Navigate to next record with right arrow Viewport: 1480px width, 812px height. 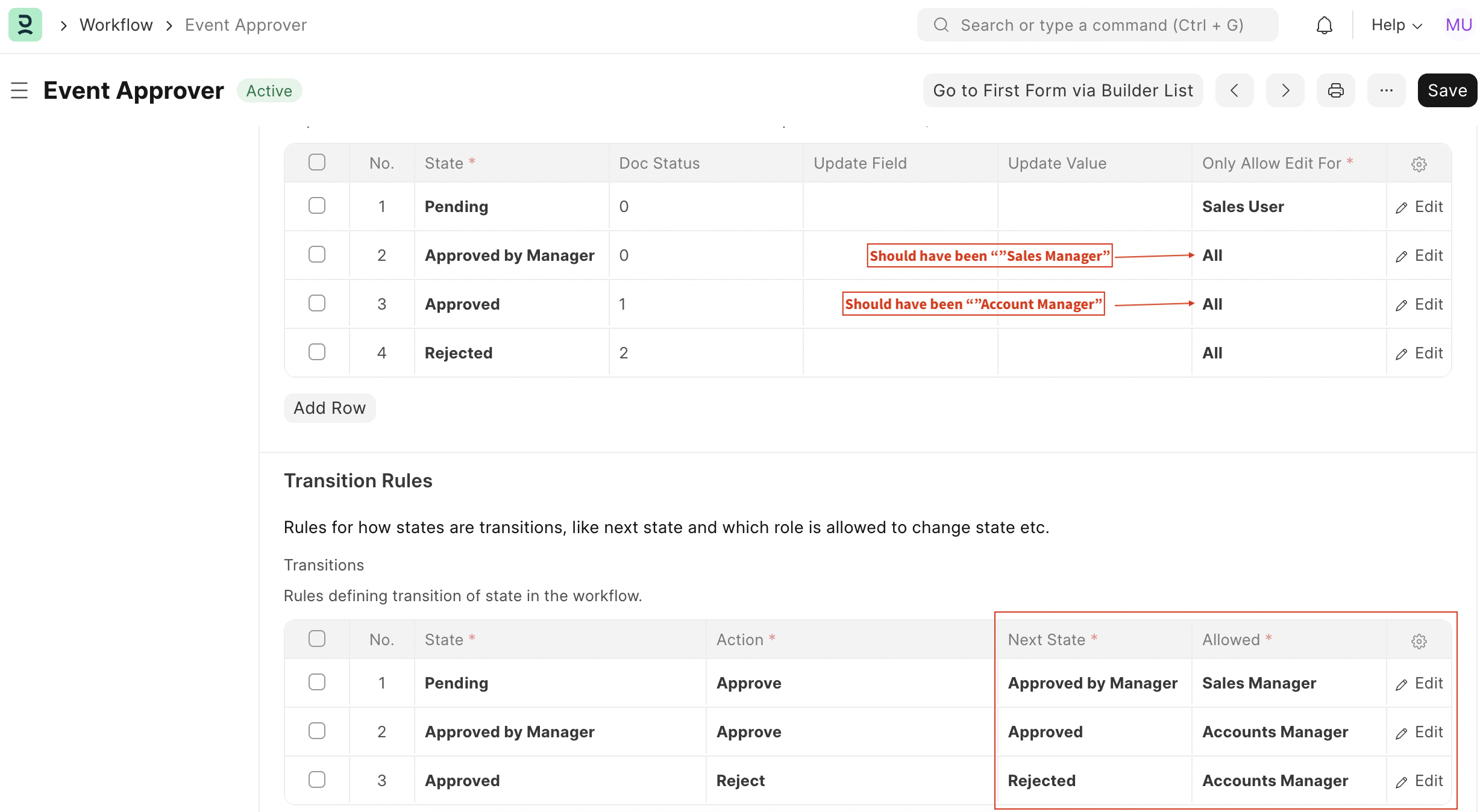coord(1285,90)
